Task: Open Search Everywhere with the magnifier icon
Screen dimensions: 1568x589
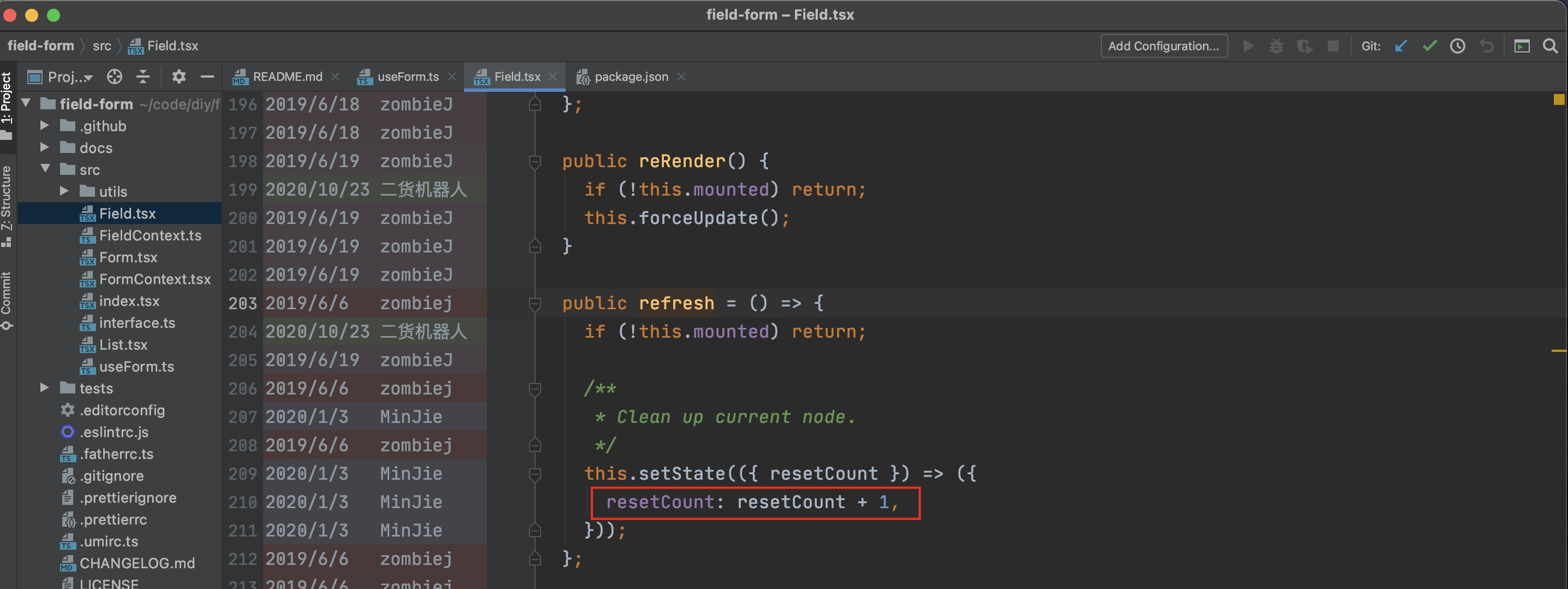Action: coord(1551,46)
